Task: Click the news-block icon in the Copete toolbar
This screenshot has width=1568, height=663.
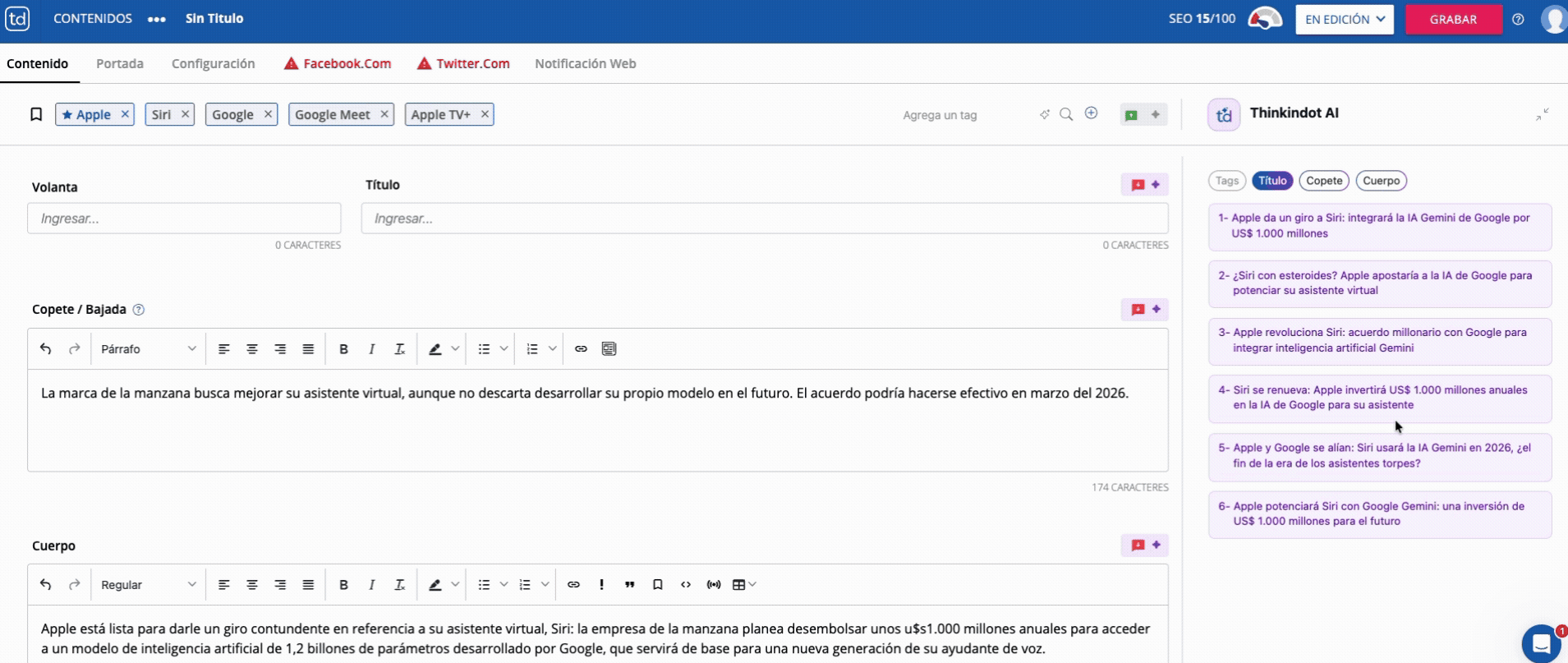Action: coord(609,349)
